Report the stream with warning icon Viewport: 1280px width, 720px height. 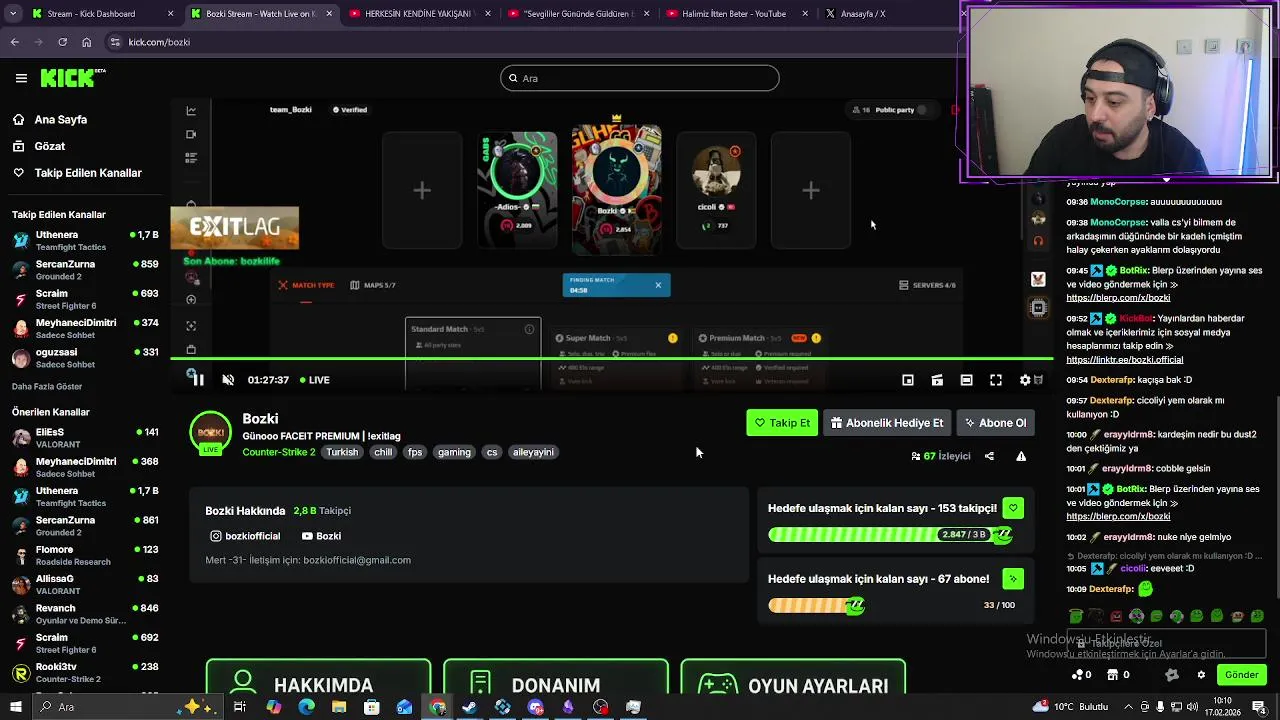point(1021,456)
